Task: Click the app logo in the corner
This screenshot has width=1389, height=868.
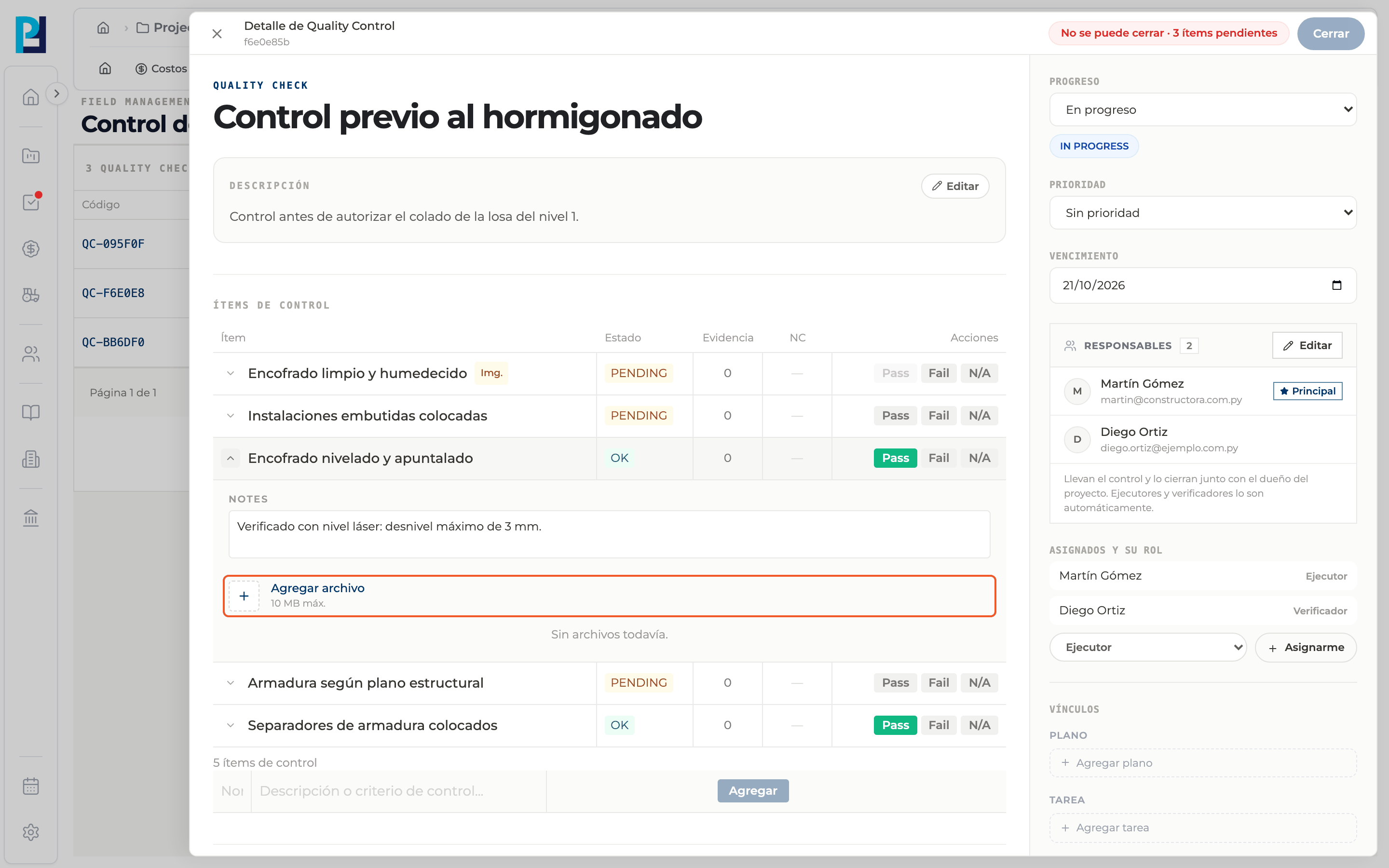Action: point(31,34)
